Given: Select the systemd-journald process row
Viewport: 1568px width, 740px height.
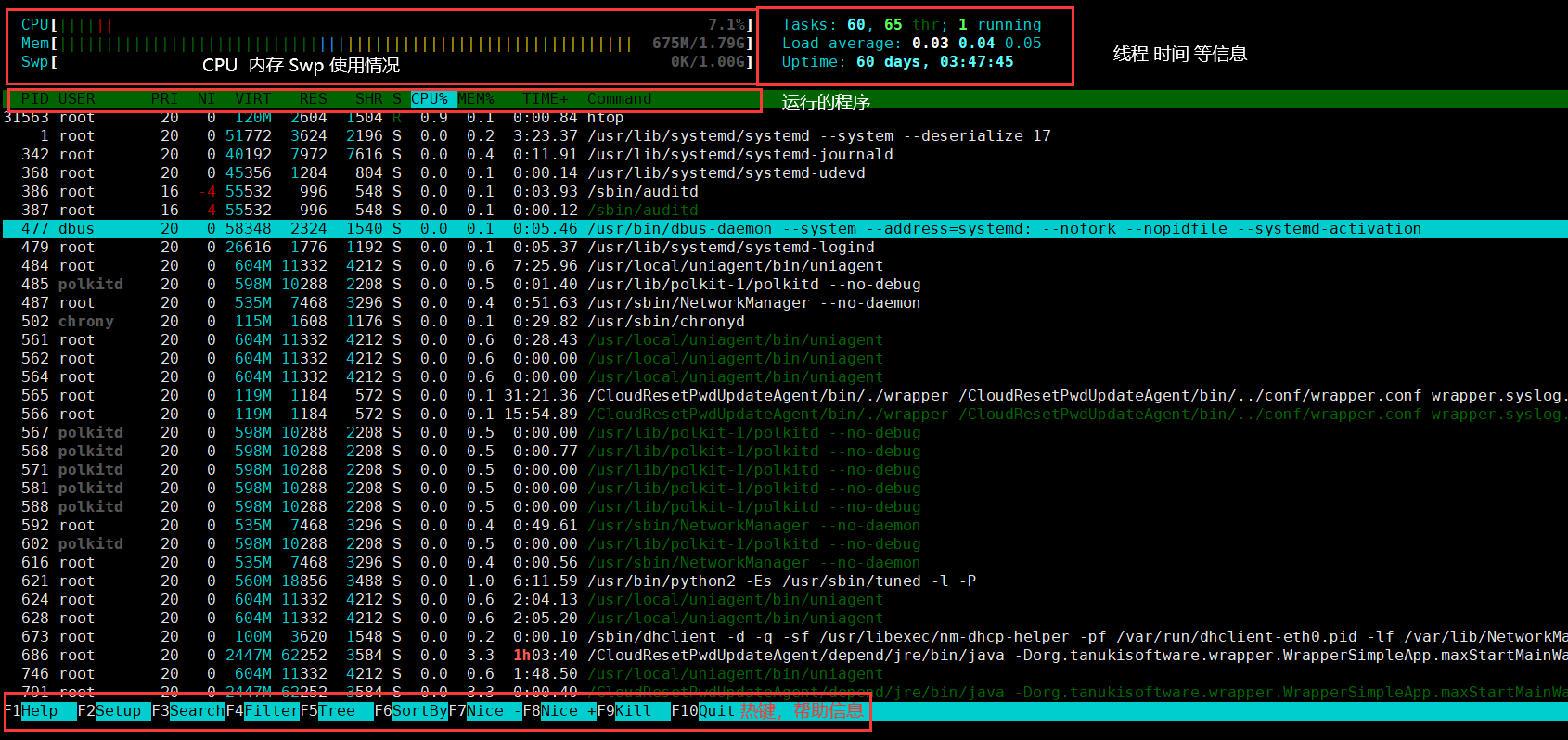Looking at the screenshot, I should 784,155.
